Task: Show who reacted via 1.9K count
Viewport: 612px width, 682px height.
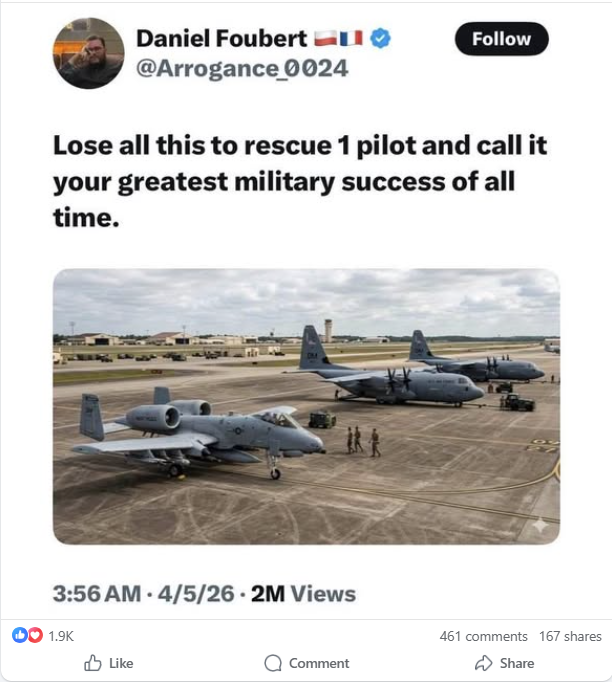Action: [x=61, y=636]
